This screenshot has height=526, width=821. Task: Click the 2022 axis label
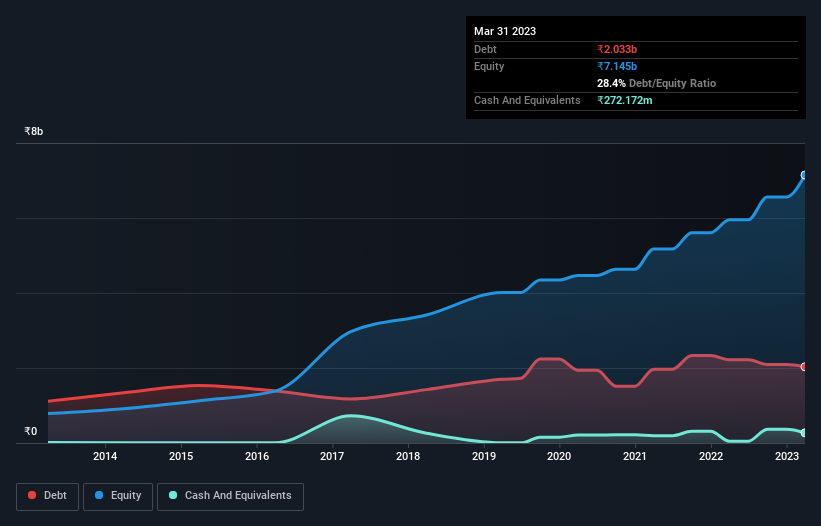coord(711,456)
